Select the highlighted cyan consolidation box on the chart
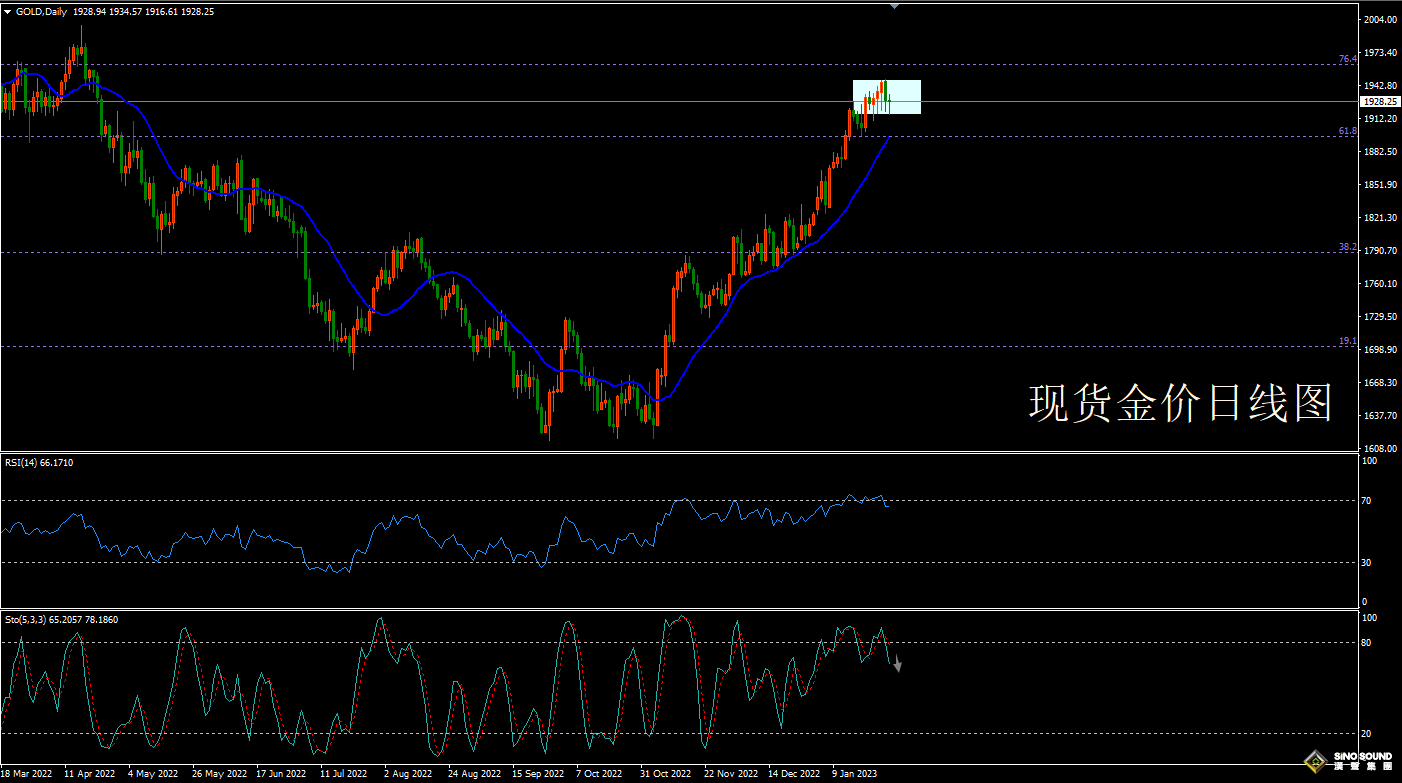 pos(885,97)
